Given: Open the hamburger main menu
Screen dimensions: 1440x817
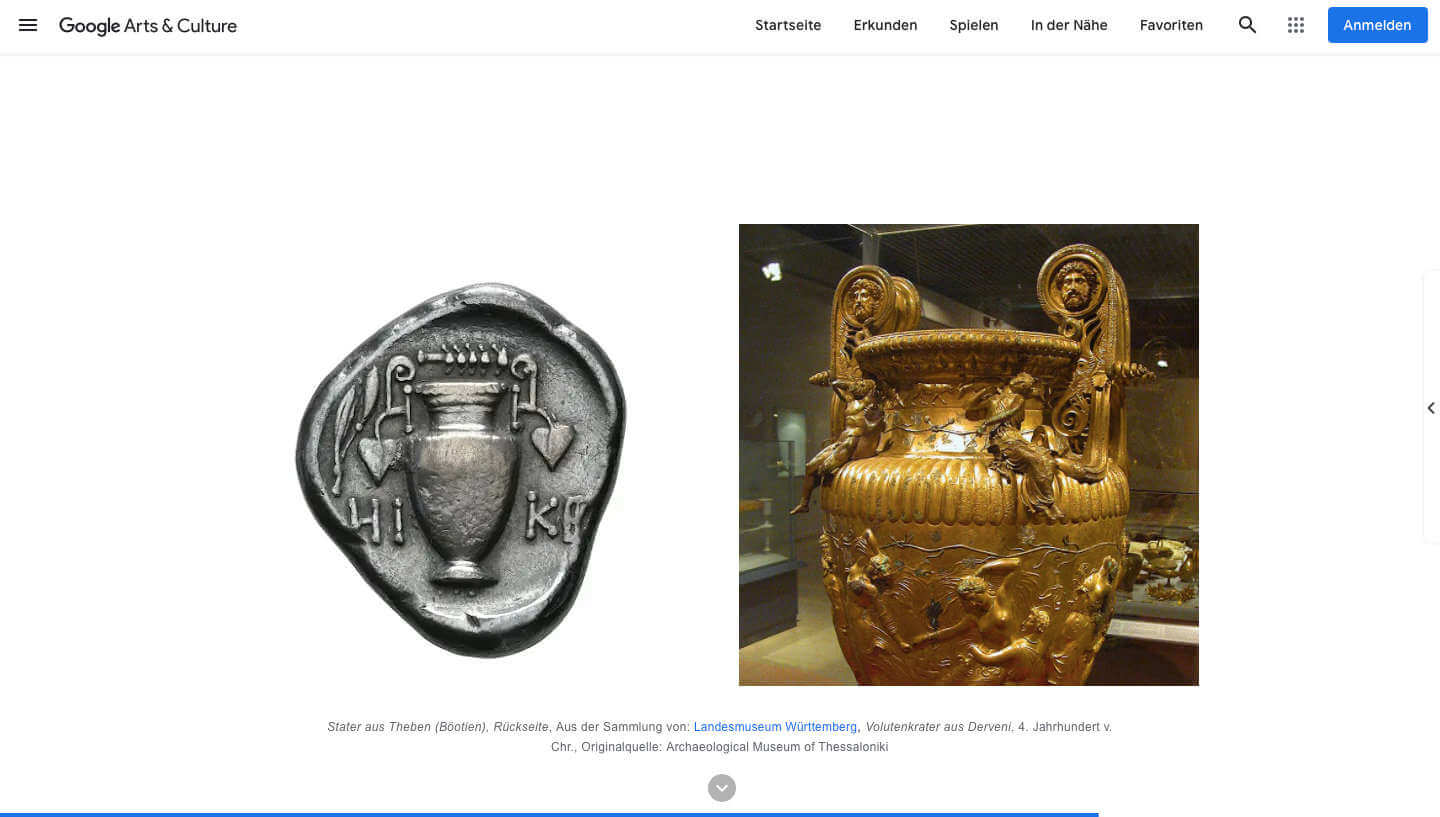Looking at the screenshot, I should pos(28,25).
